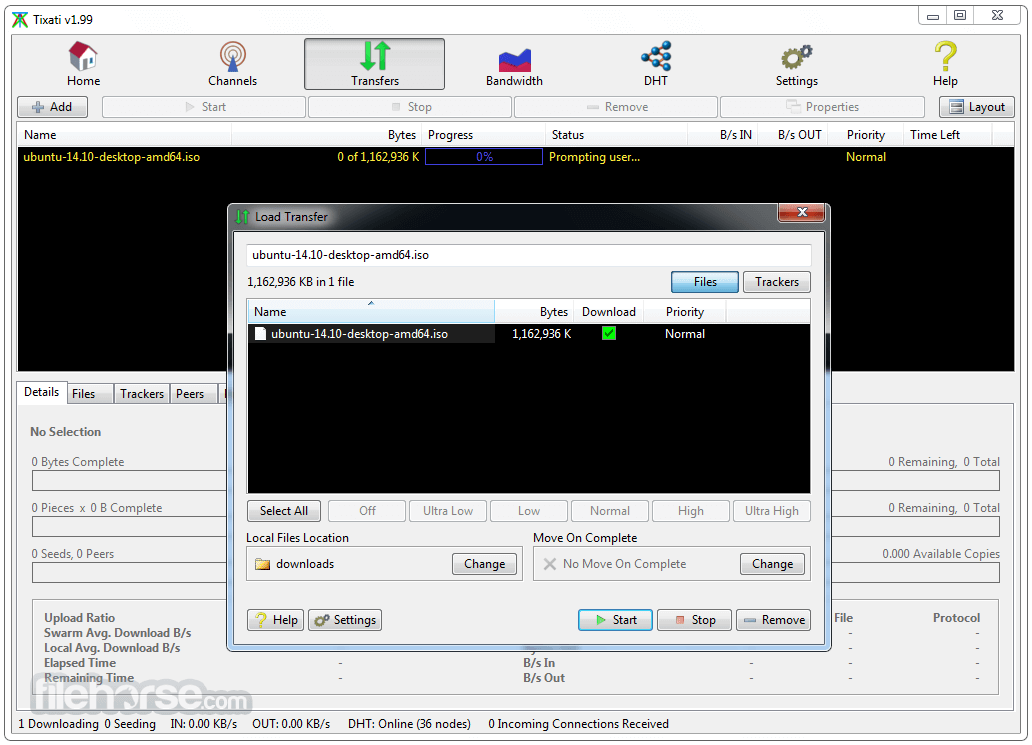Open the Home section icon

84,56
